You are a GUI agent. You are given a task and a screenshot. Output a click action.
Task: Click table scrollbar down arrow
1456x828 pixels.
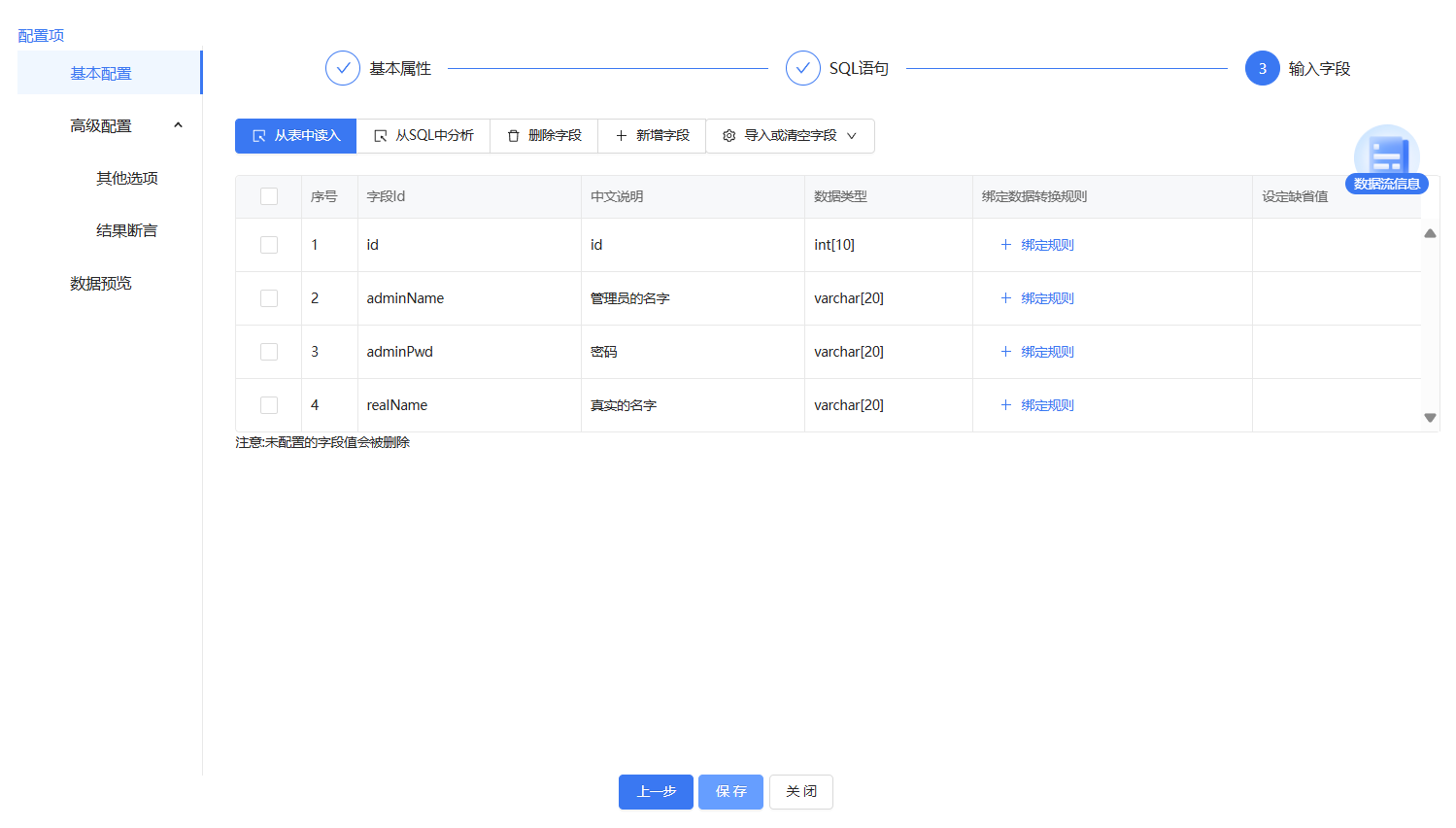coord(1430,418)
